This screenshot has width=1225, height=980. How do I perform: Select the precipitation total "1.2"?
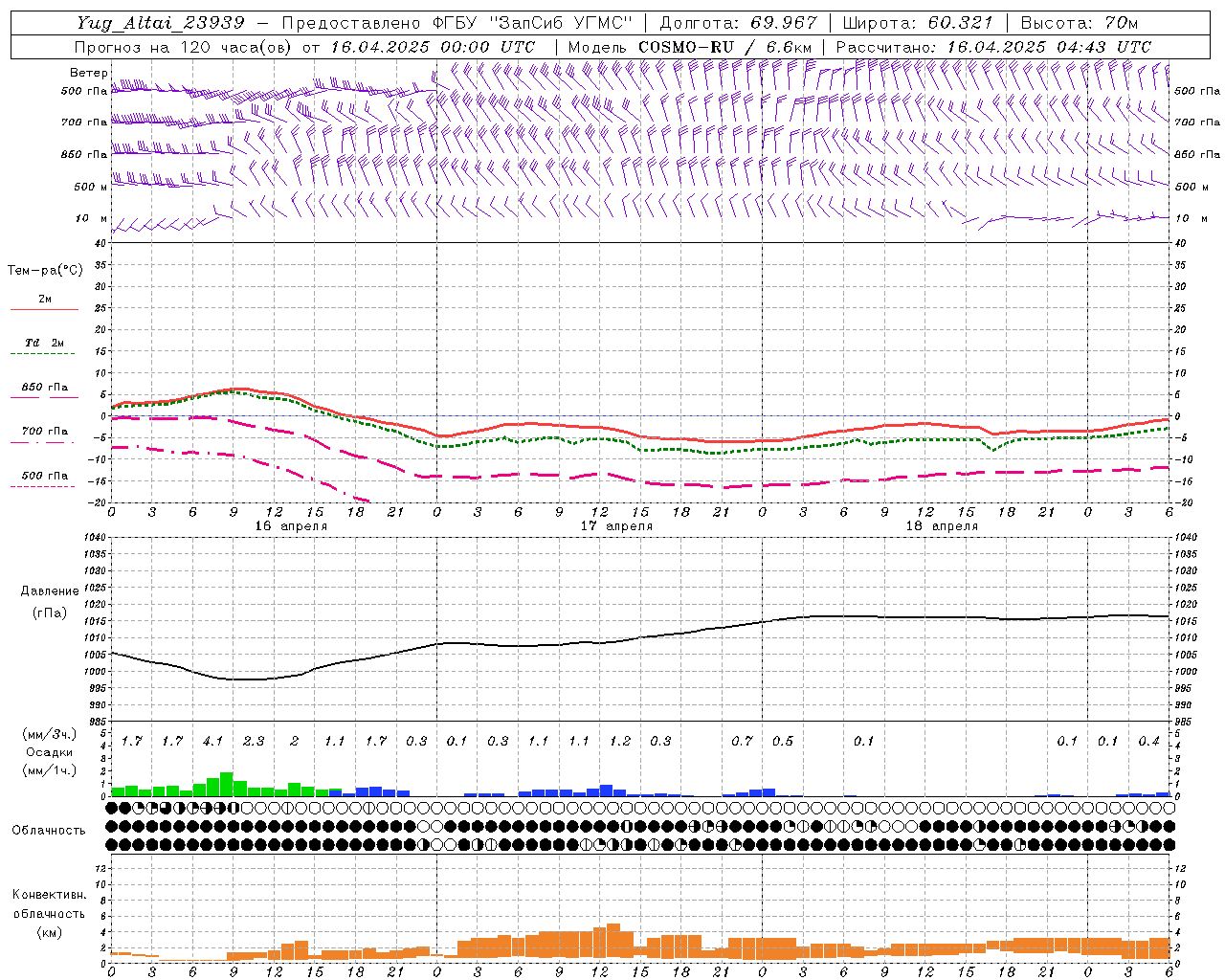click(620, 742)
